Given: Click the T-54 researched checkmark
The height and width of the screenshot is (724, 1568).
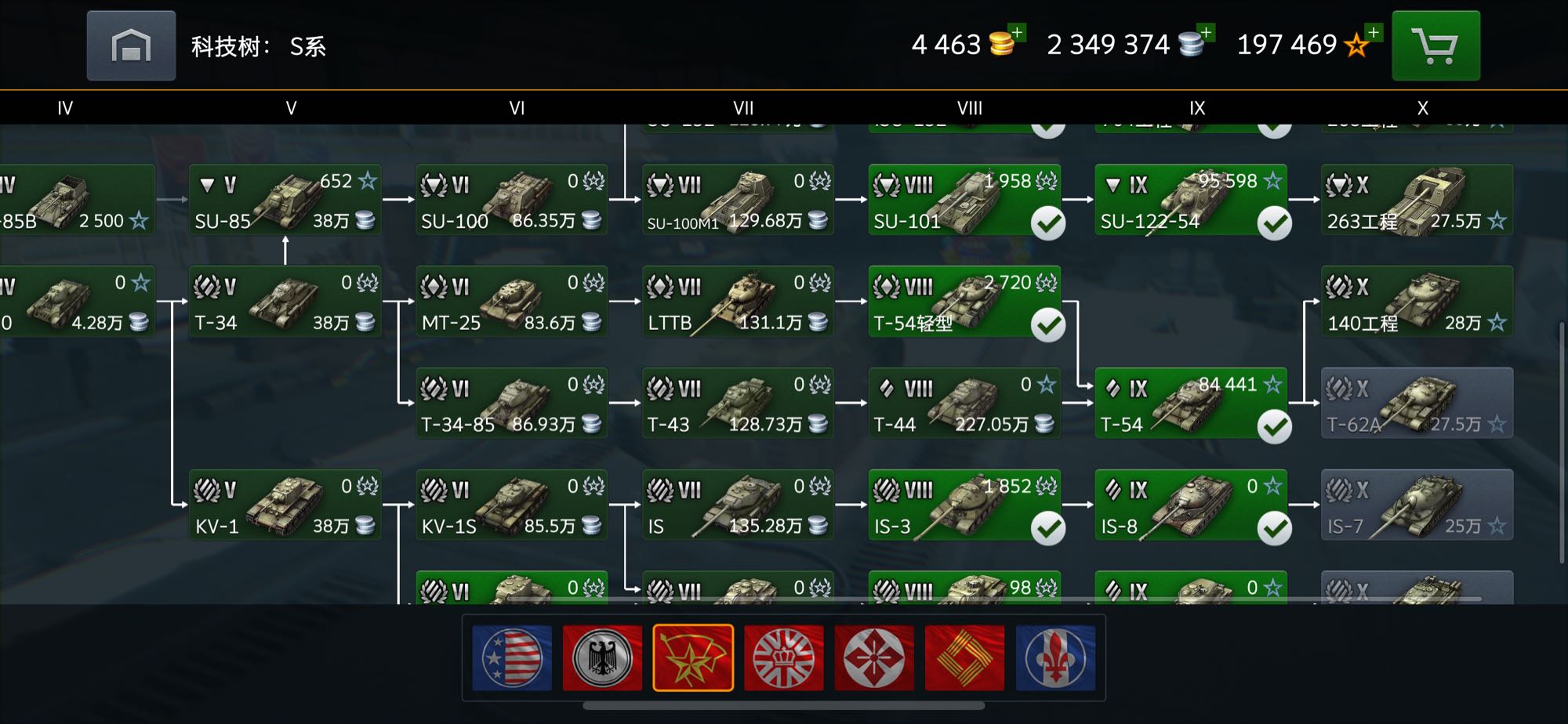Looking at the screenshot, I should (1275, 426).
